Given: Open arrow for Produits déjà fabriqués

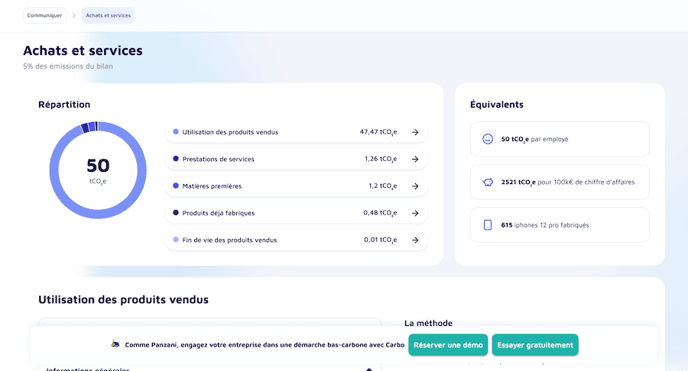Looking at the screenshot, I should 415,213.
